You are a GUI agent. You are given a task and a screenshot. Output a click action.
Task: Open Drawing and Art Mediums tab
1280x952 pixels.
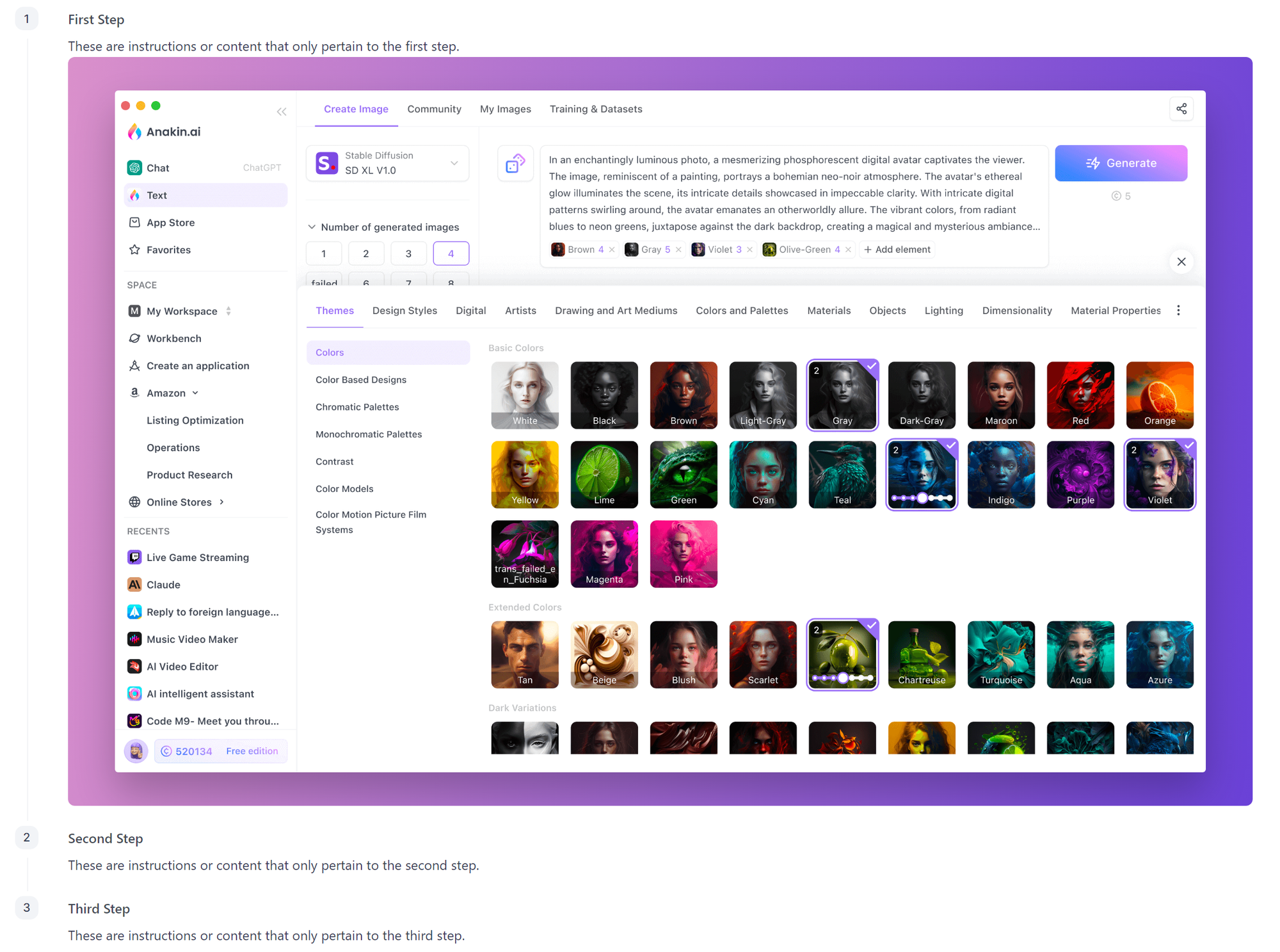point(616,311)
